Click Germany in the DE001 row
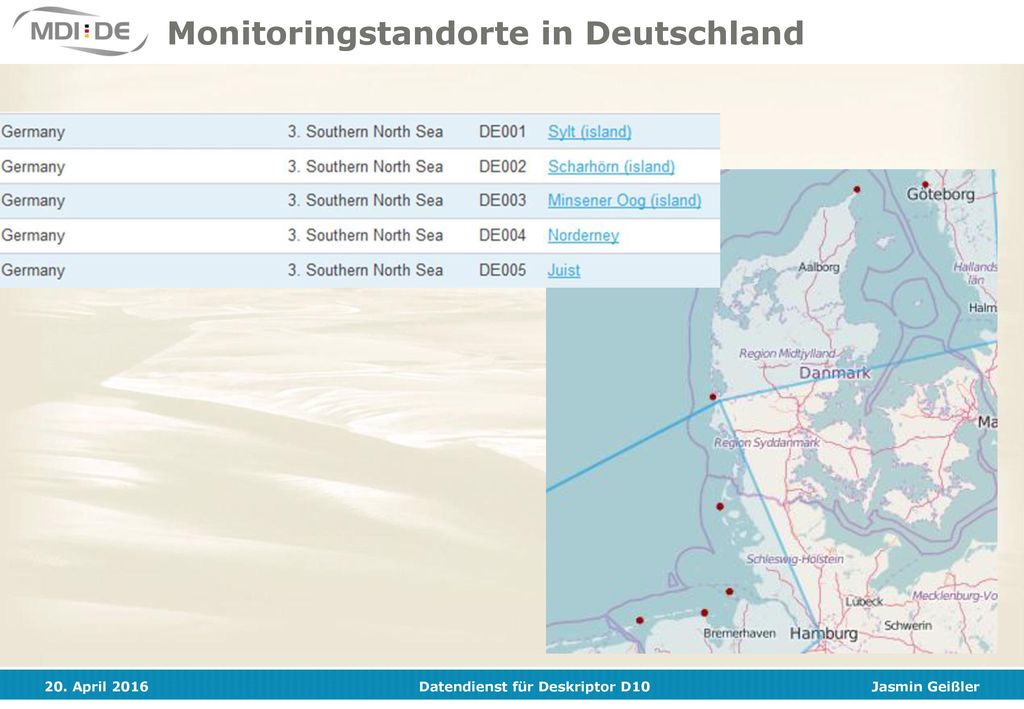This screenshot has width=1024, height=709. pyautogui.click(x=33, y=132)
